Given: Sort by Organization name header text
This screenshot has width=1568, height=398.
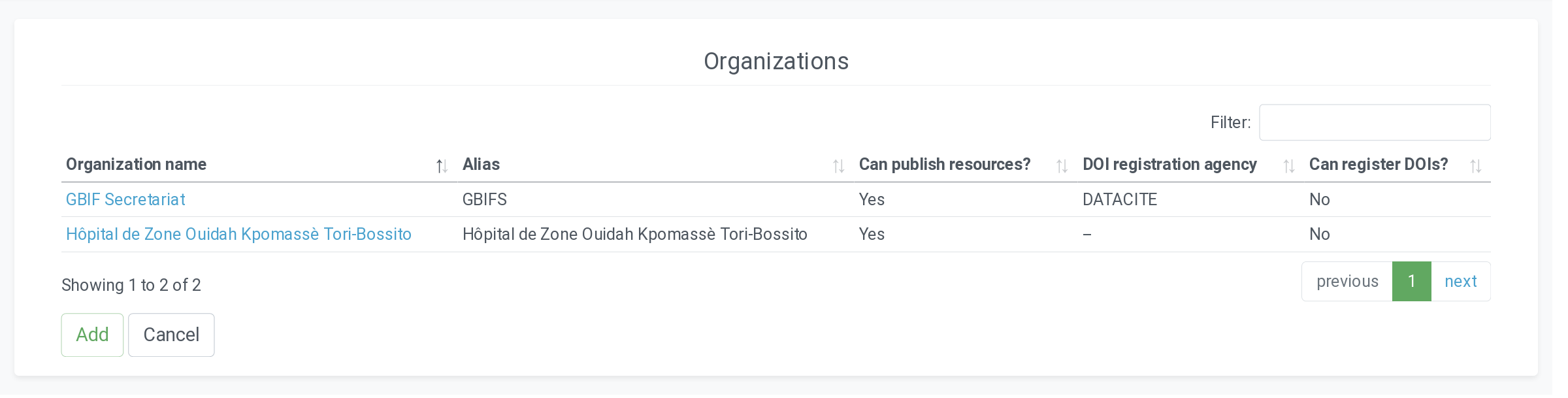Looking at the screenshot, I should coord(136,165).
